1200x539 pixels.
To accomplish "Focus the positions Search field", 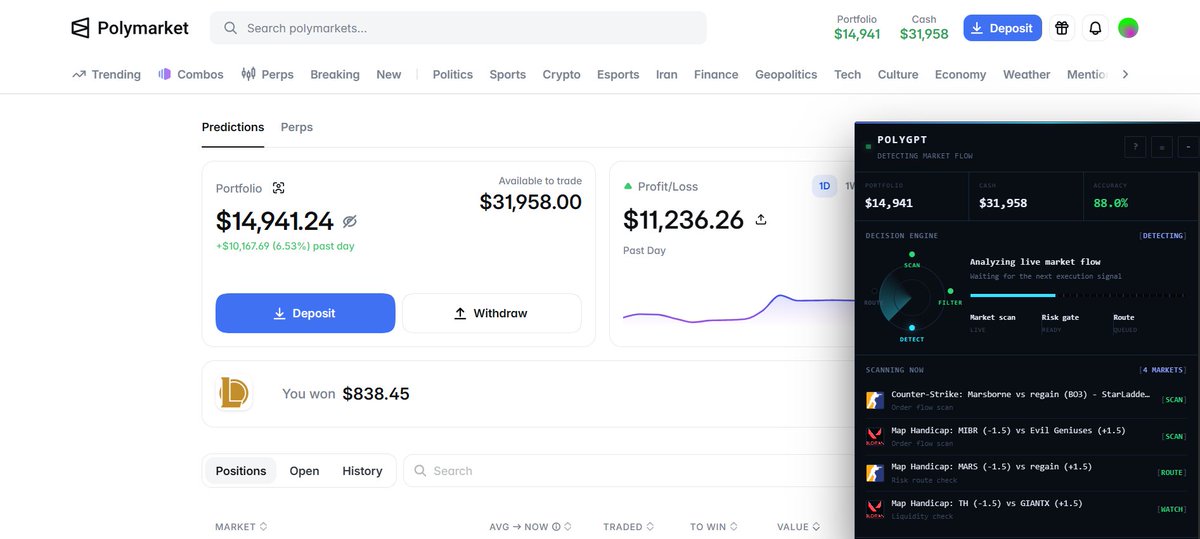I will (628, 471).
